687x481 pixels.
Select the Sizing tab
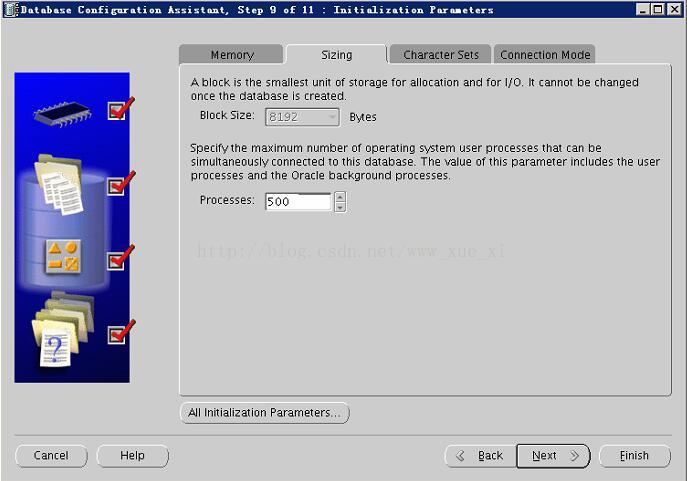point(336,55)
